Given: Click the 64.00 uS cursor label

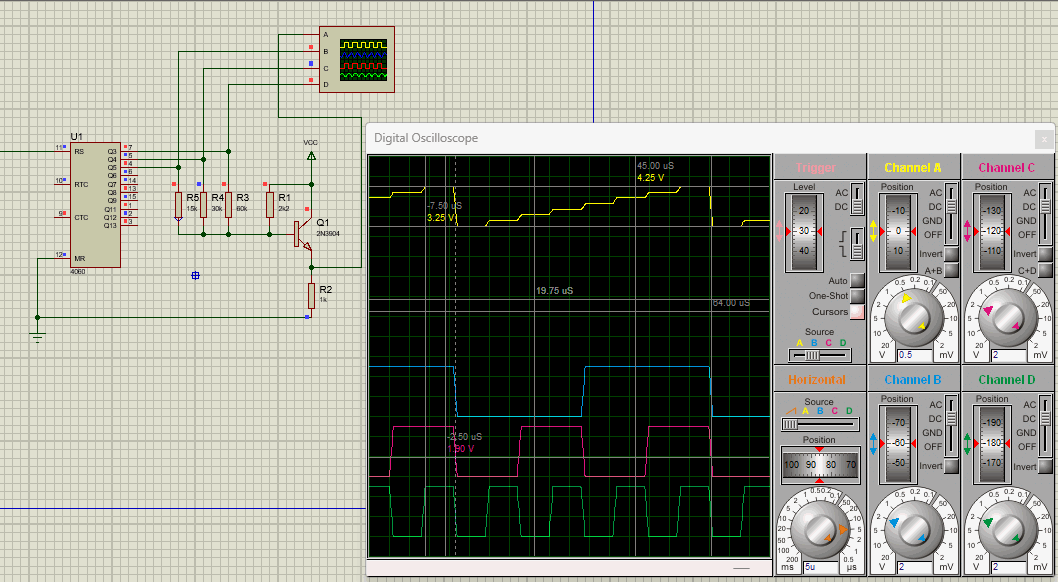Looking at the screenshot, I should pos(731,303).
